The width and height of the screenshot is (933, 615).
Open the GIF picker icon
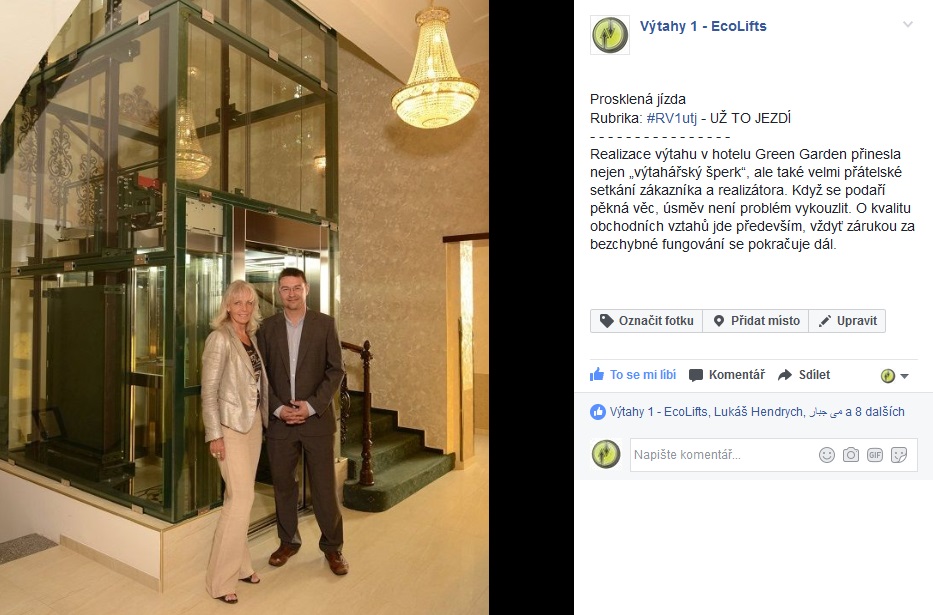click(x=875, y=455)
